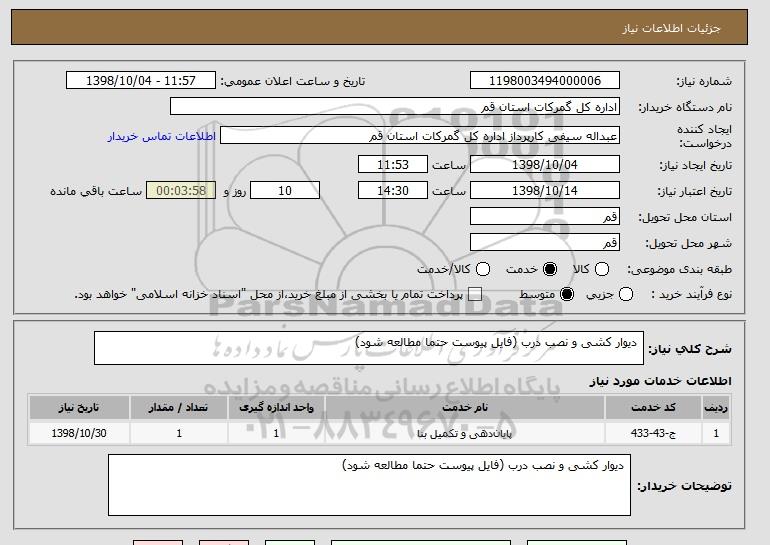Click the جزئیات اطلاعات نیاز header title
The width and height of the screenshot is (770, 545).
671,28
